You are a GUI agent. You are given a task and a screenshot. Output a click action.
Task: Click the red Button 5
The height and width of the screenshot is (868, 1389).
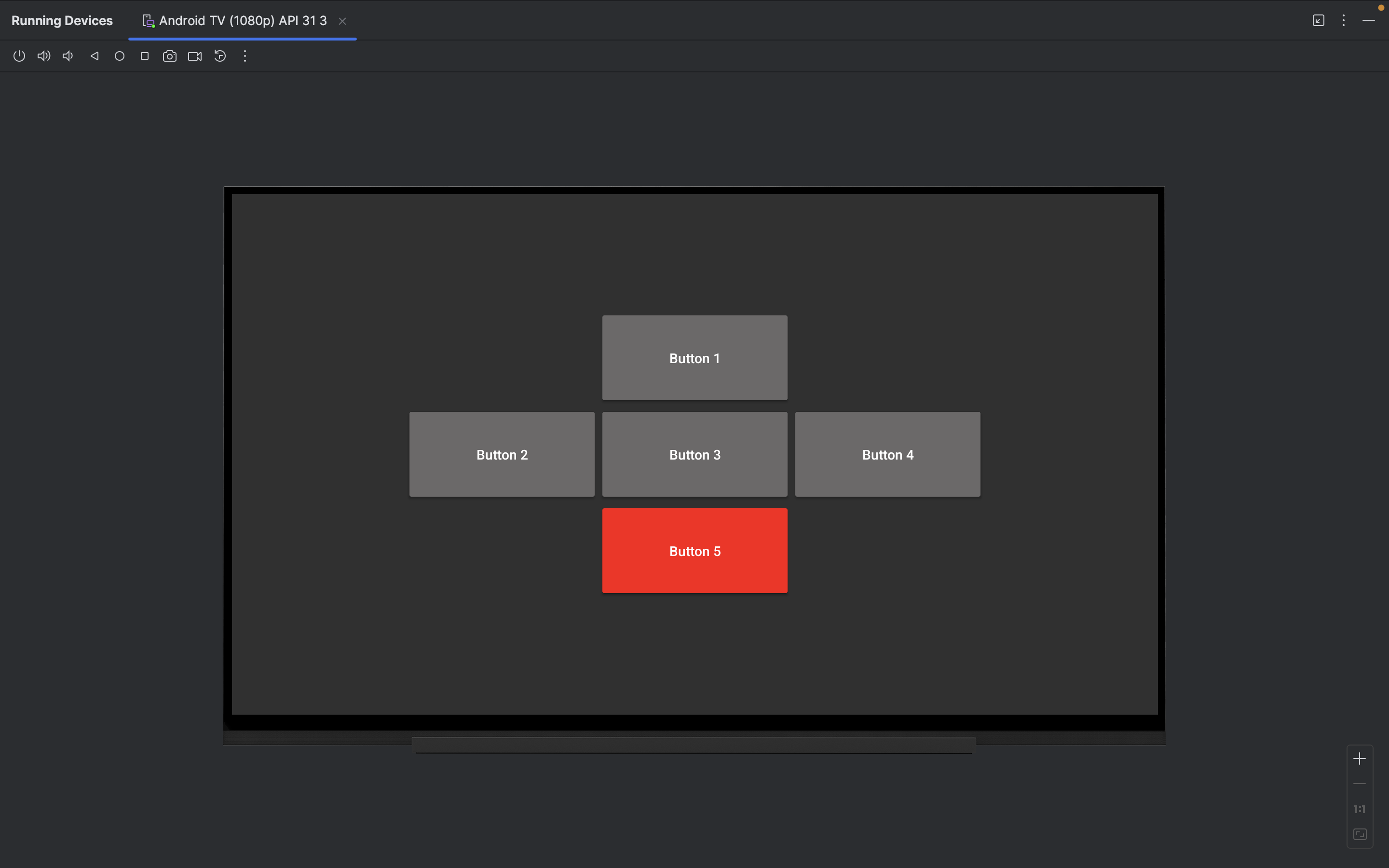pyautogui.click(x=694, y=550)
